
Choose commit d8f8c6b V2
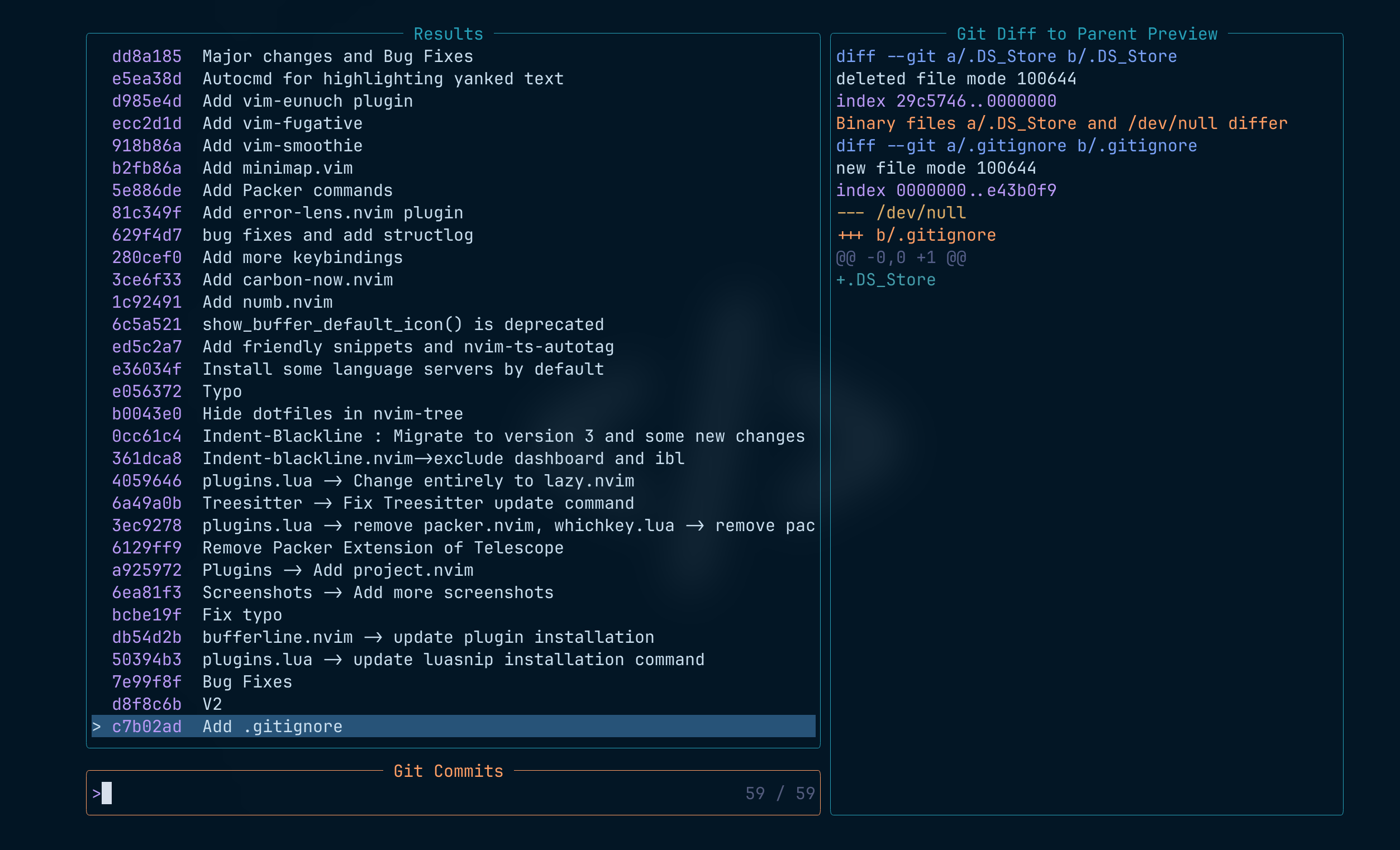(212, 704)
